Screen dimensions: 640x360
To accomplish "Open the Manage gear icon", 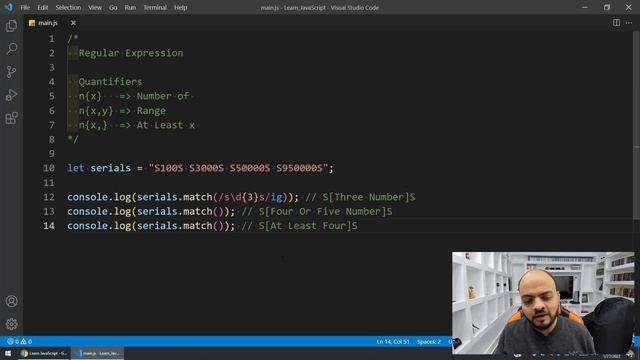I will tap(11, 324).
